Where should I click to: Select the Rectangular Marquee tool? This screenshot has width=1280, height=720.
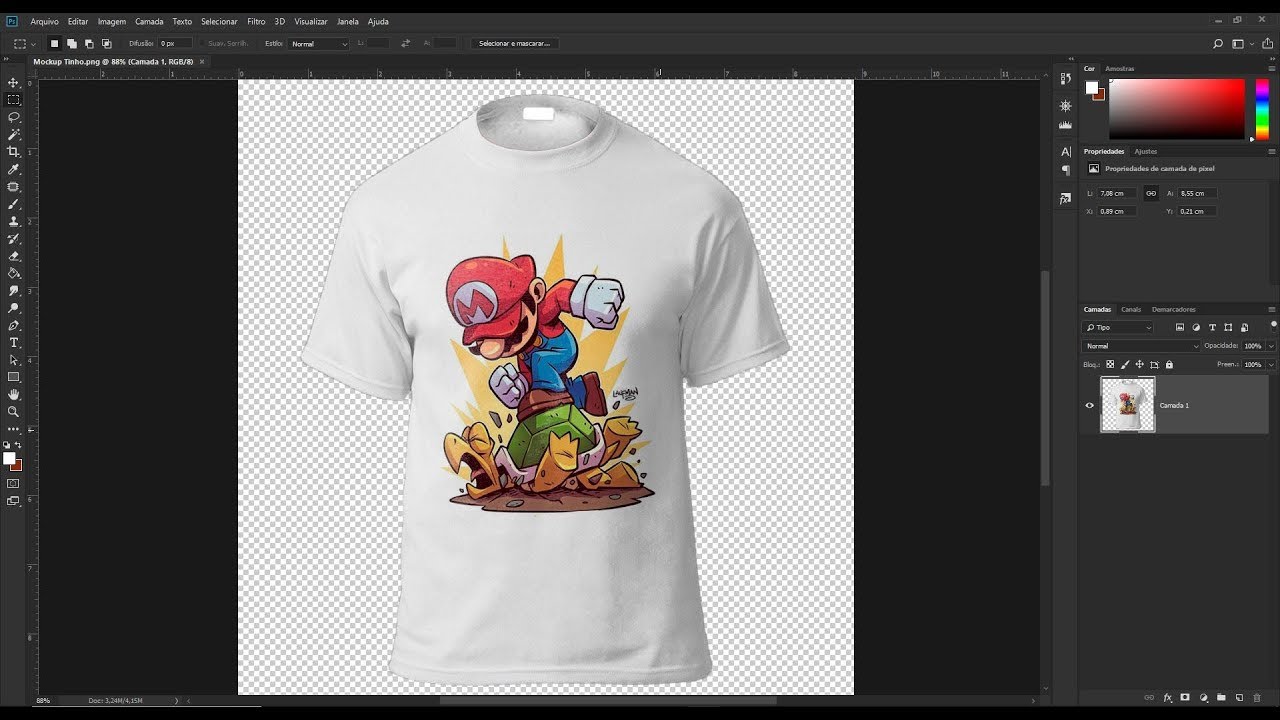coord(14,100)
